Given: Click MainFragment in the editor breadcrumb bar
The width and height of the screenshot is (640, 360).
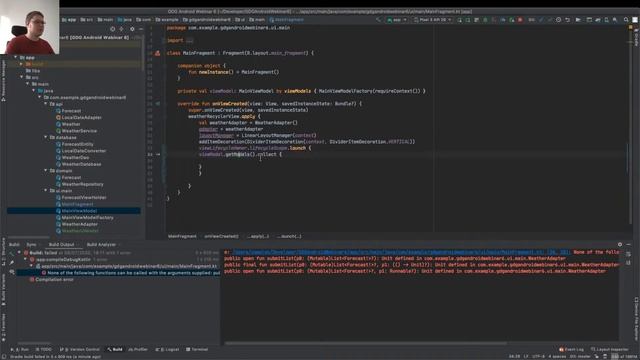Looking at the screenshot, I should [x=182, y=236].
